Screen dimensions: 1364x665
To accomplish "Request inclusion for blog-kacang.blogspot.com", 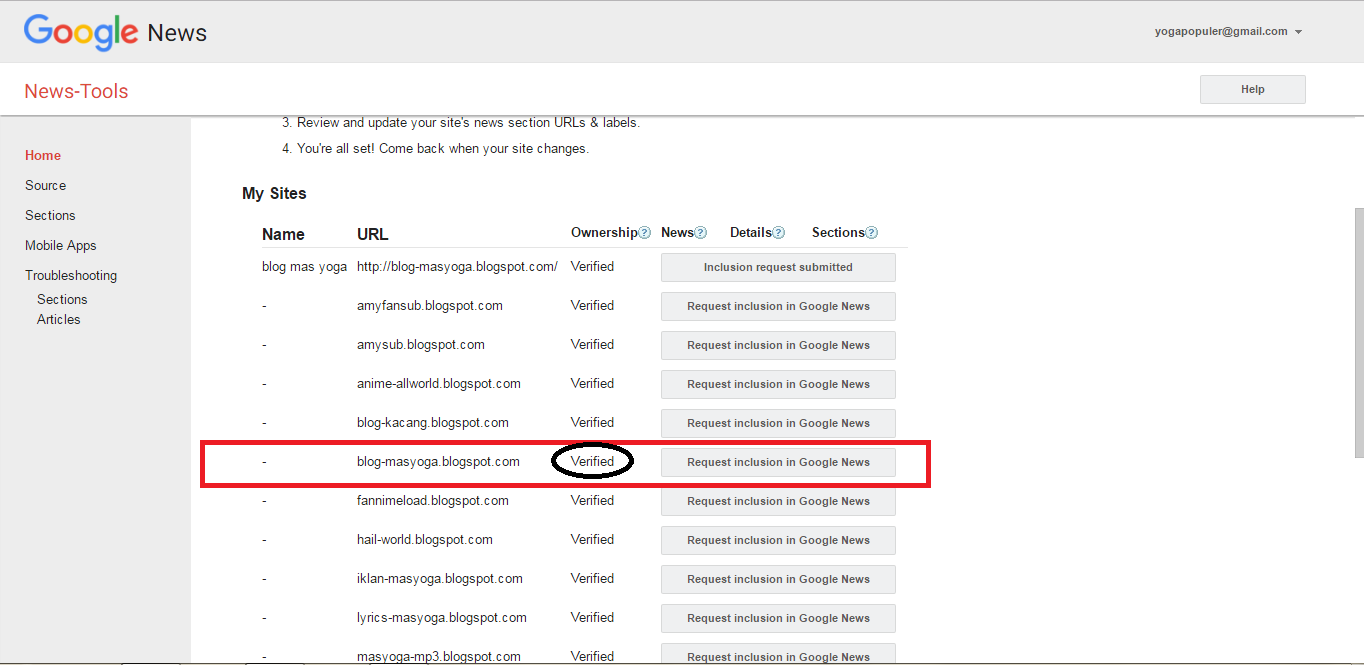I will click(x=778, y=423).
